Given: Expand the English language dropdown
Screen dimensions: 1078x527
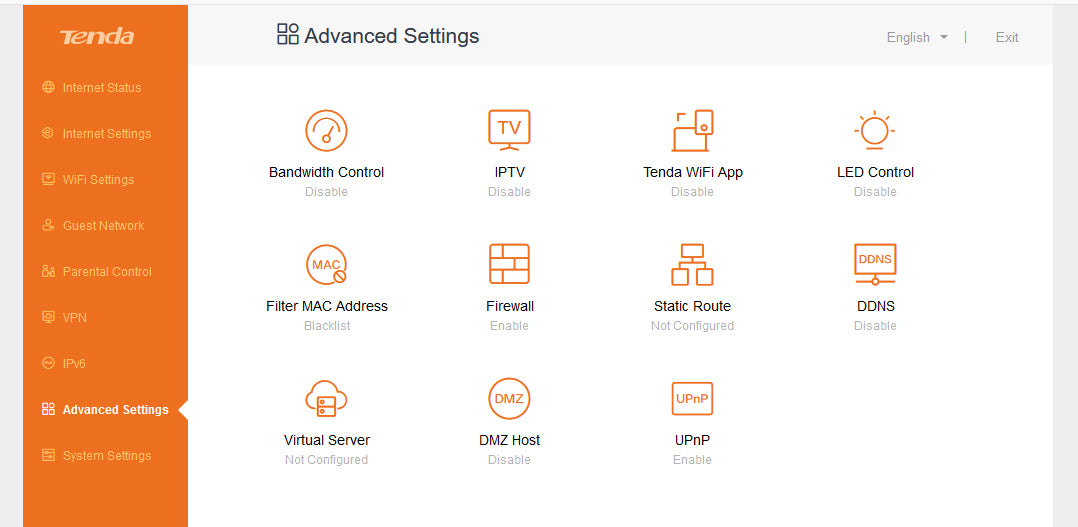Looking at the screenshot, I should pos(917,38).
